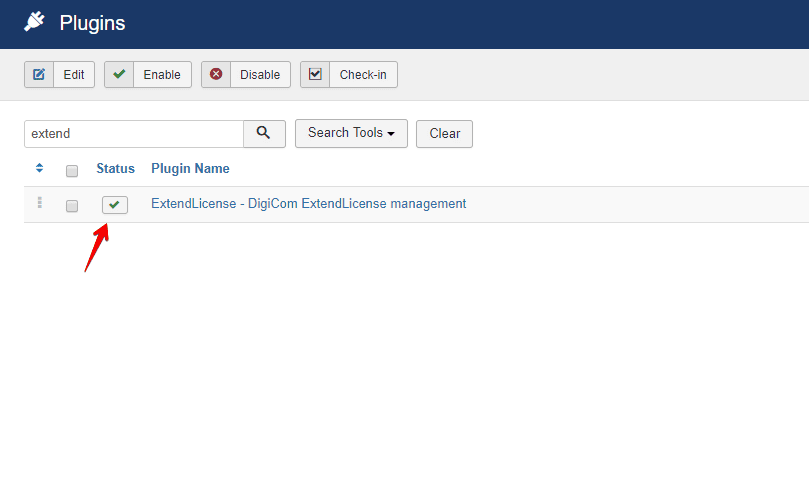Tick the select-all checkbox in the table header
The image size is (809, 497).
tap(72, 170)
